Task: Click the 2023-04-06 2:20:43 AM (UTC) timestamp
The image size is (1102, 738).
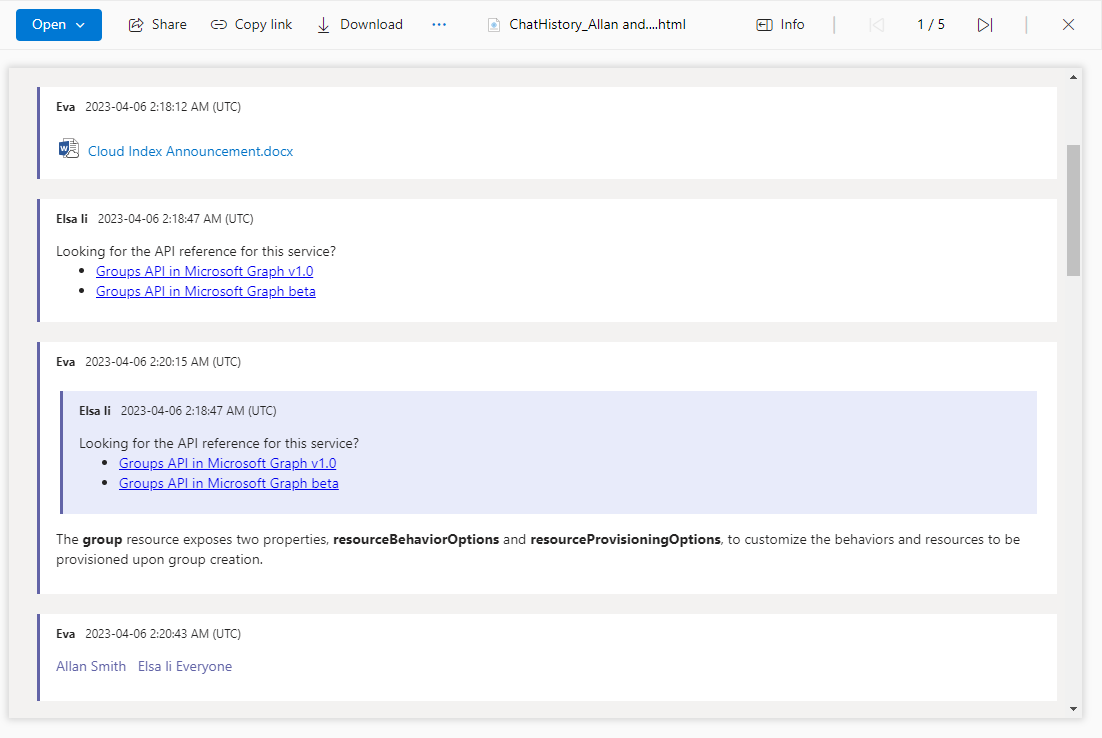Action: pyautogui.click(x=163, y=634)
